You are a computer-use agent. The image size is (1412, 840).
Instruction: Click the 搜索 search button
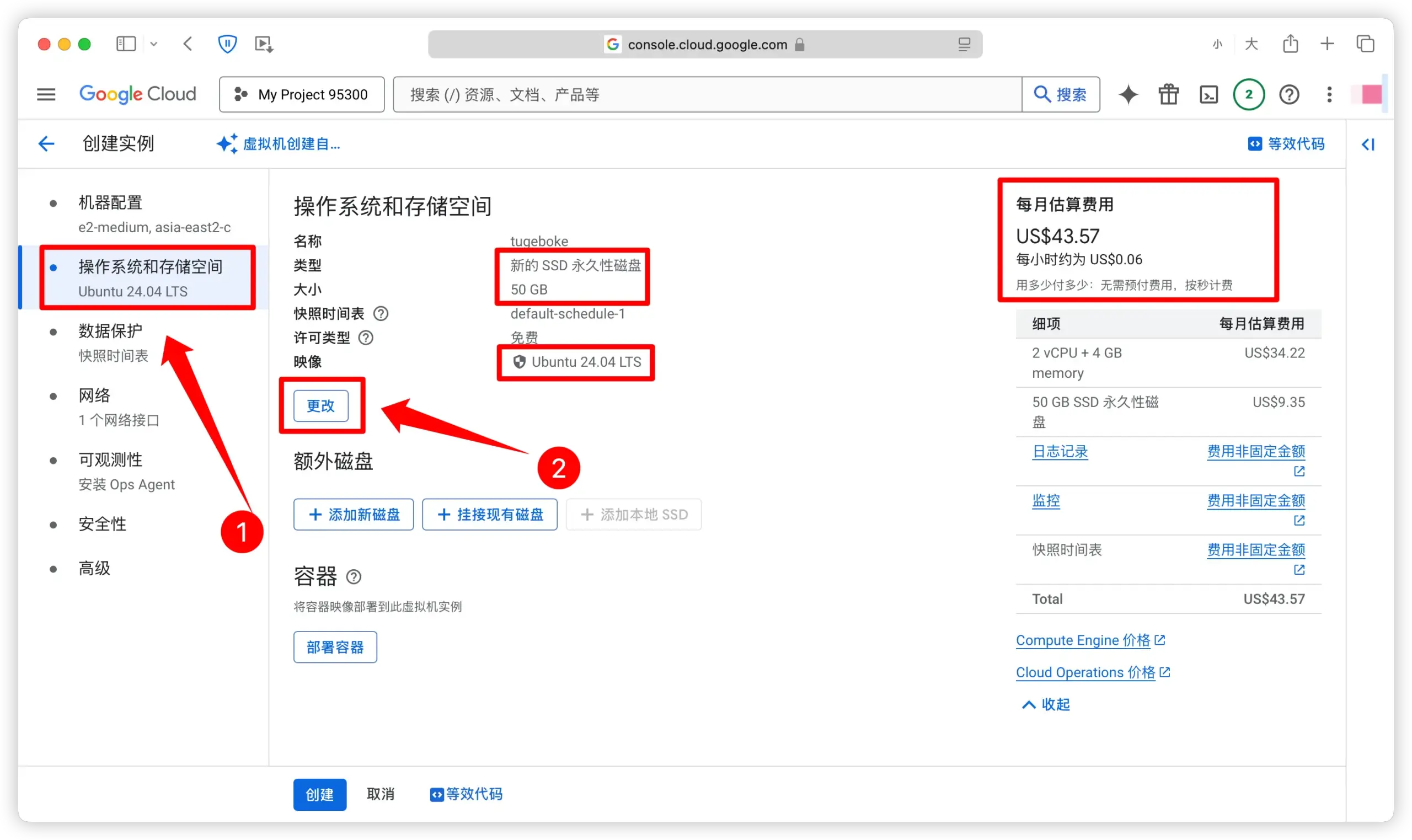(x=1061, y=94)
